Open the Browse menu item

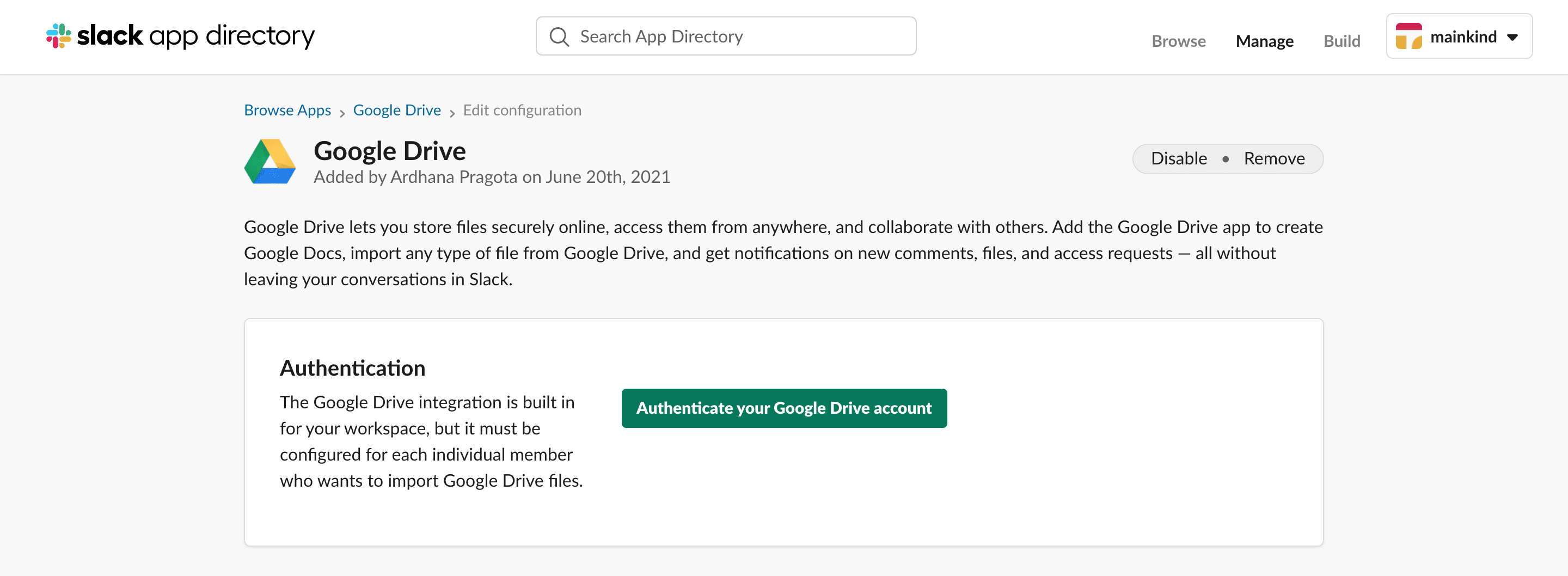point(1178,41)
